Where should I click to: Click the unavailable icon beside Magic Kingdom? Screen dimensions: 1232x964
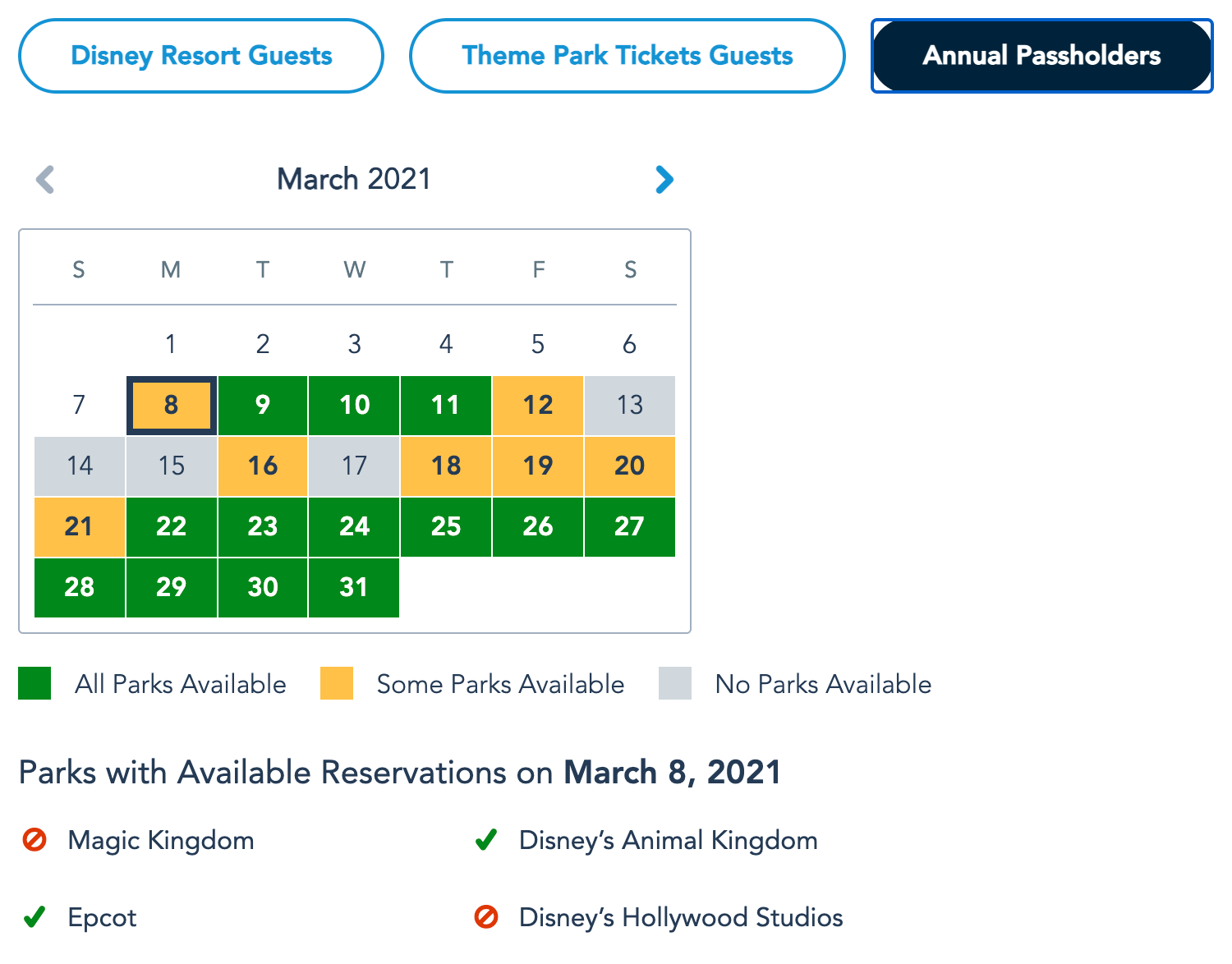coord(34,840)
